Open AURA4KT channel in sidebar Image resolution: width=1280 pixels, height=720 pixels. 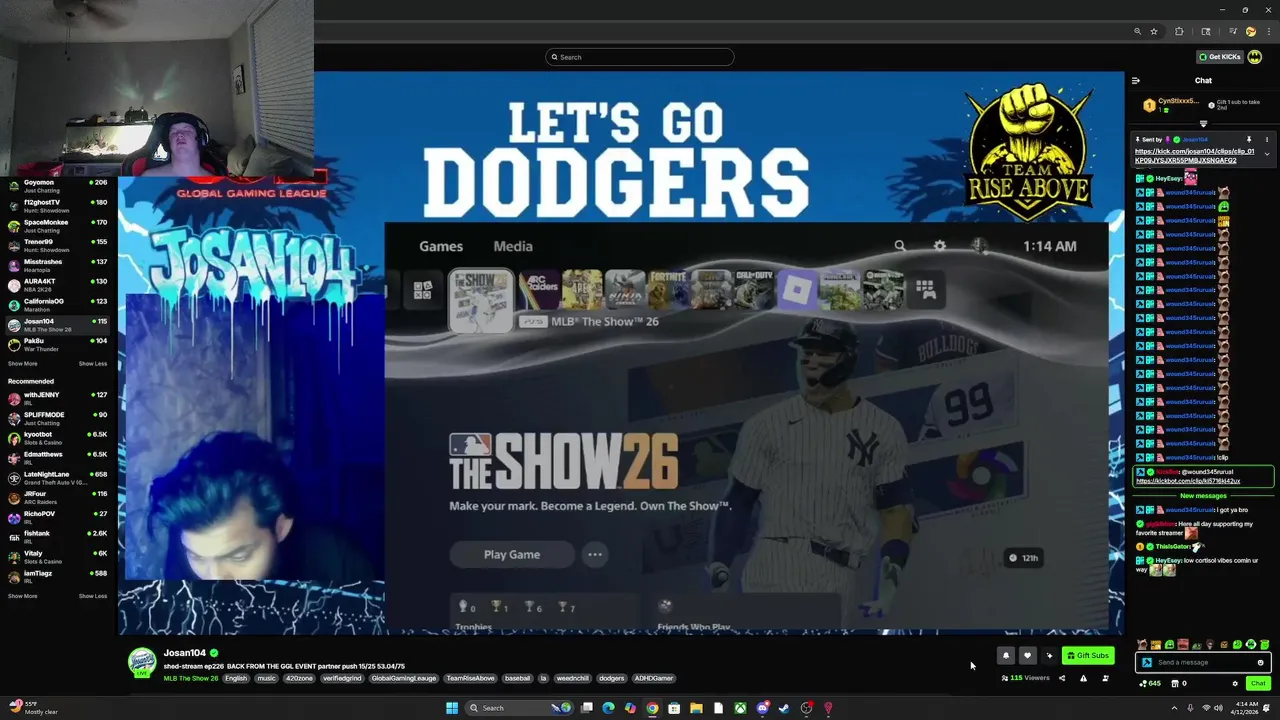click(58, 285)
